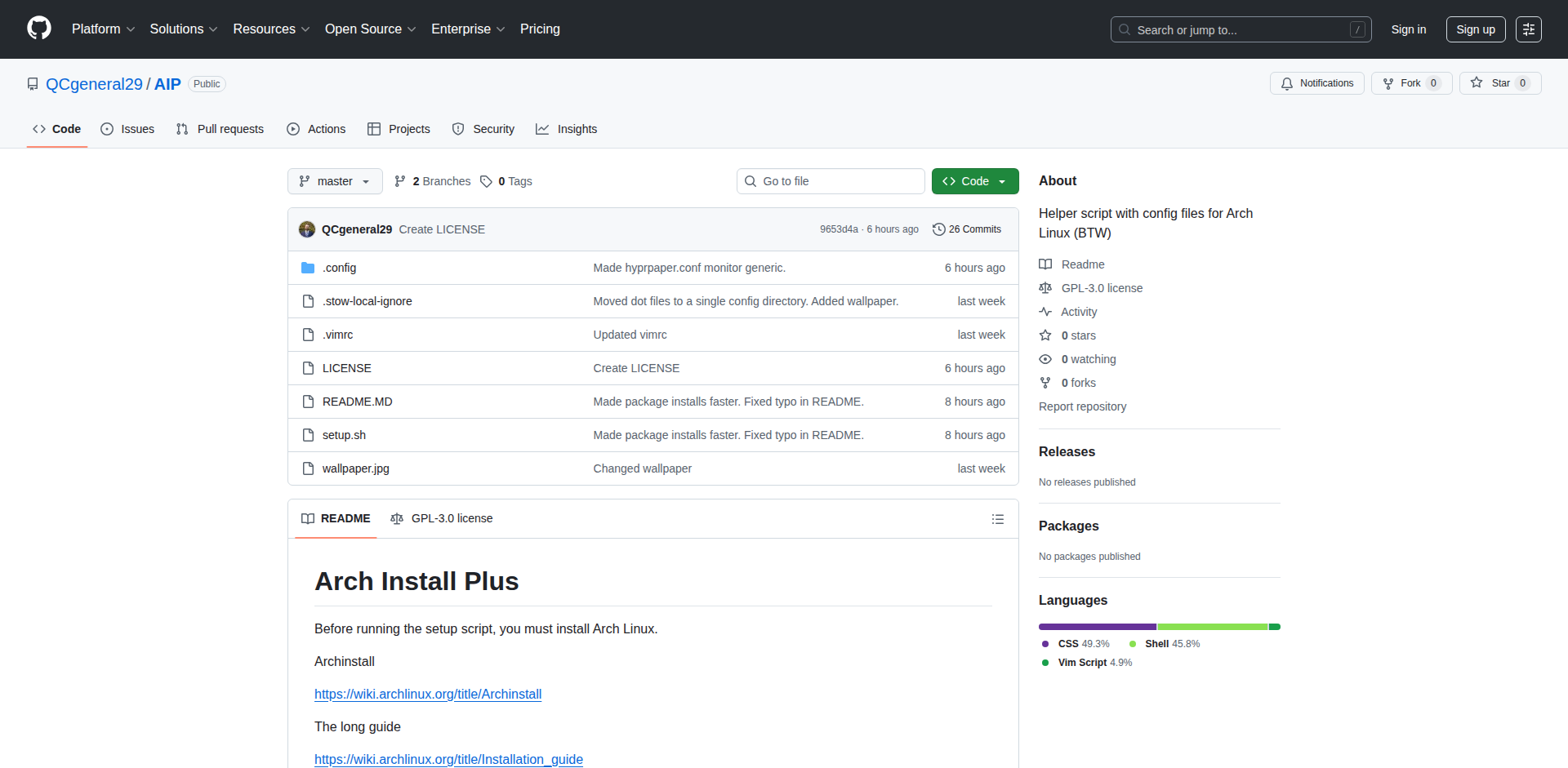Screen dimensions: 1568x768
Task: Open commit 'Updated vimrc'
Action: [630, 335]
